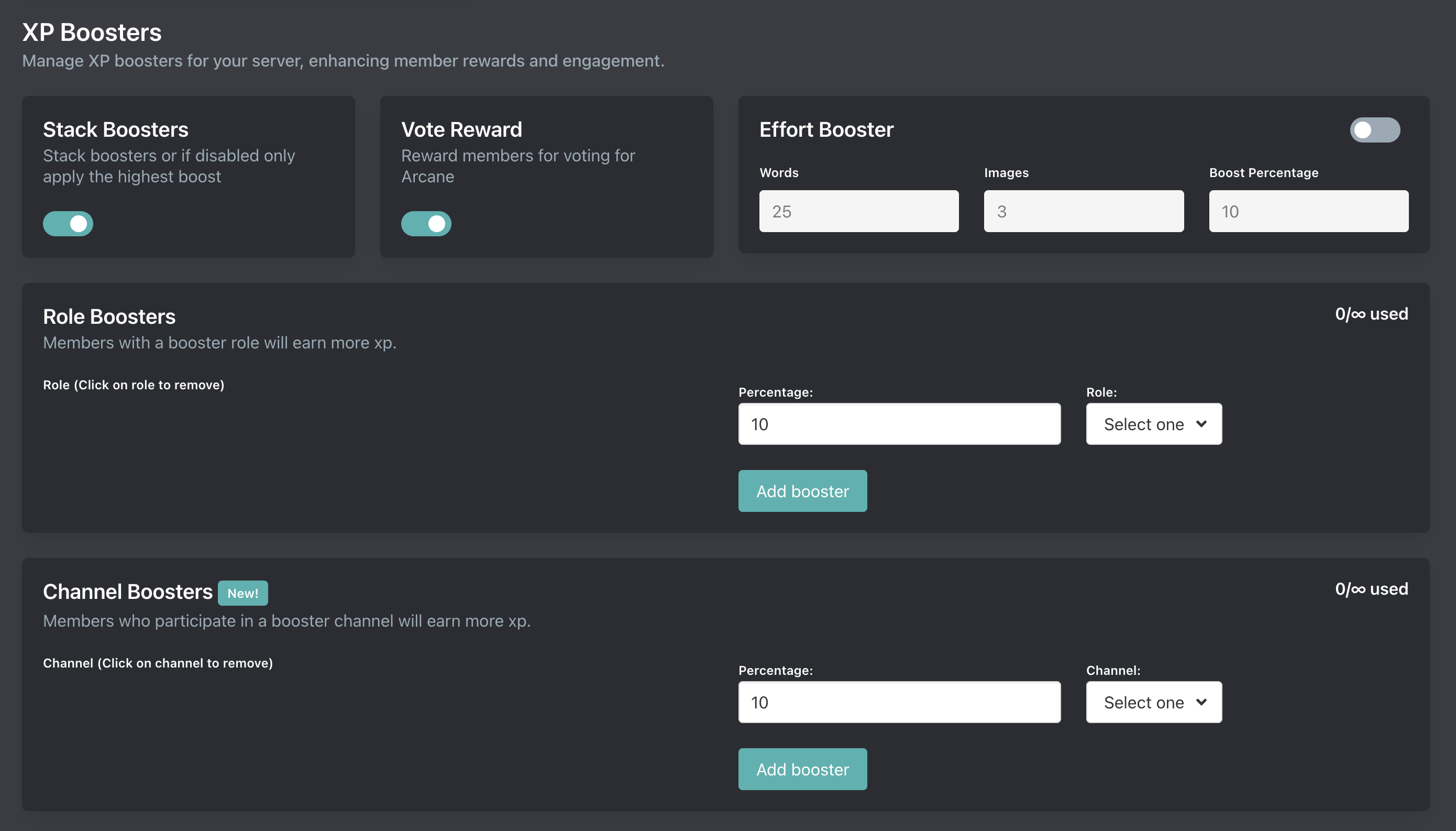Click the Effort Booster Images field
Image resolution: width=1456 pixels, height=831 pixels.
(x=1084, y=211)
